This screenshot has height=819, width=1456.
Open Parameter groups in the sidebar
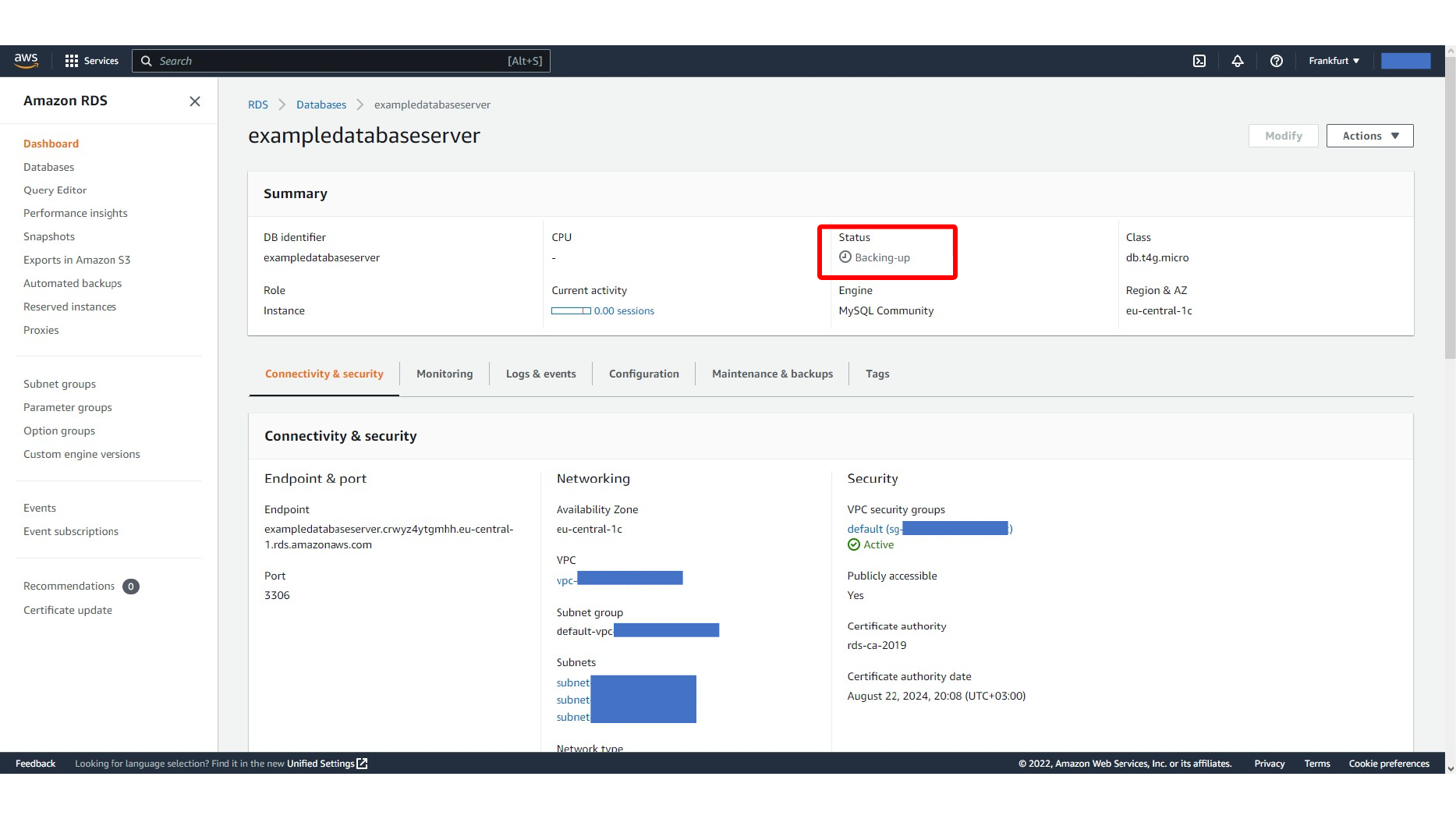(x=68, y=408)
